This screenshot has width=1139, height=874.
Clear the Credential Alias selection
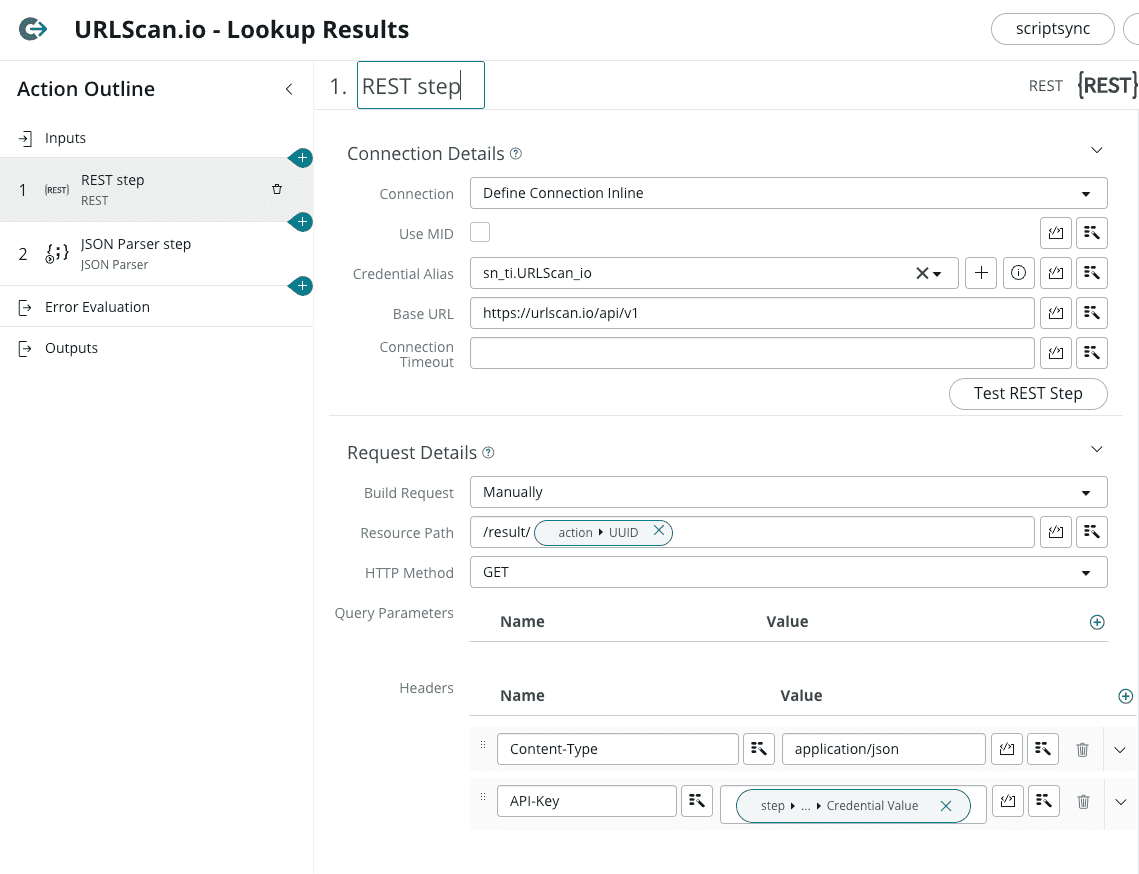[922, 273]
